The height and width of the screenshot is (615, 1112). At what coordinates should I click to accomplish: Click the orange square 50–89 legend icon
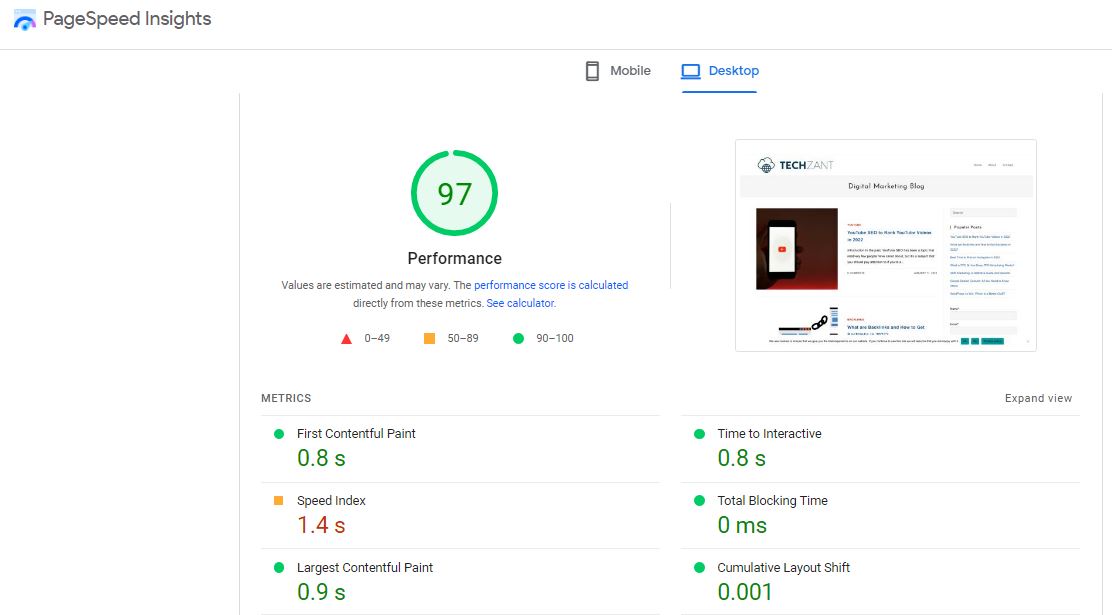pyautogui.click(x=429, y=338)
